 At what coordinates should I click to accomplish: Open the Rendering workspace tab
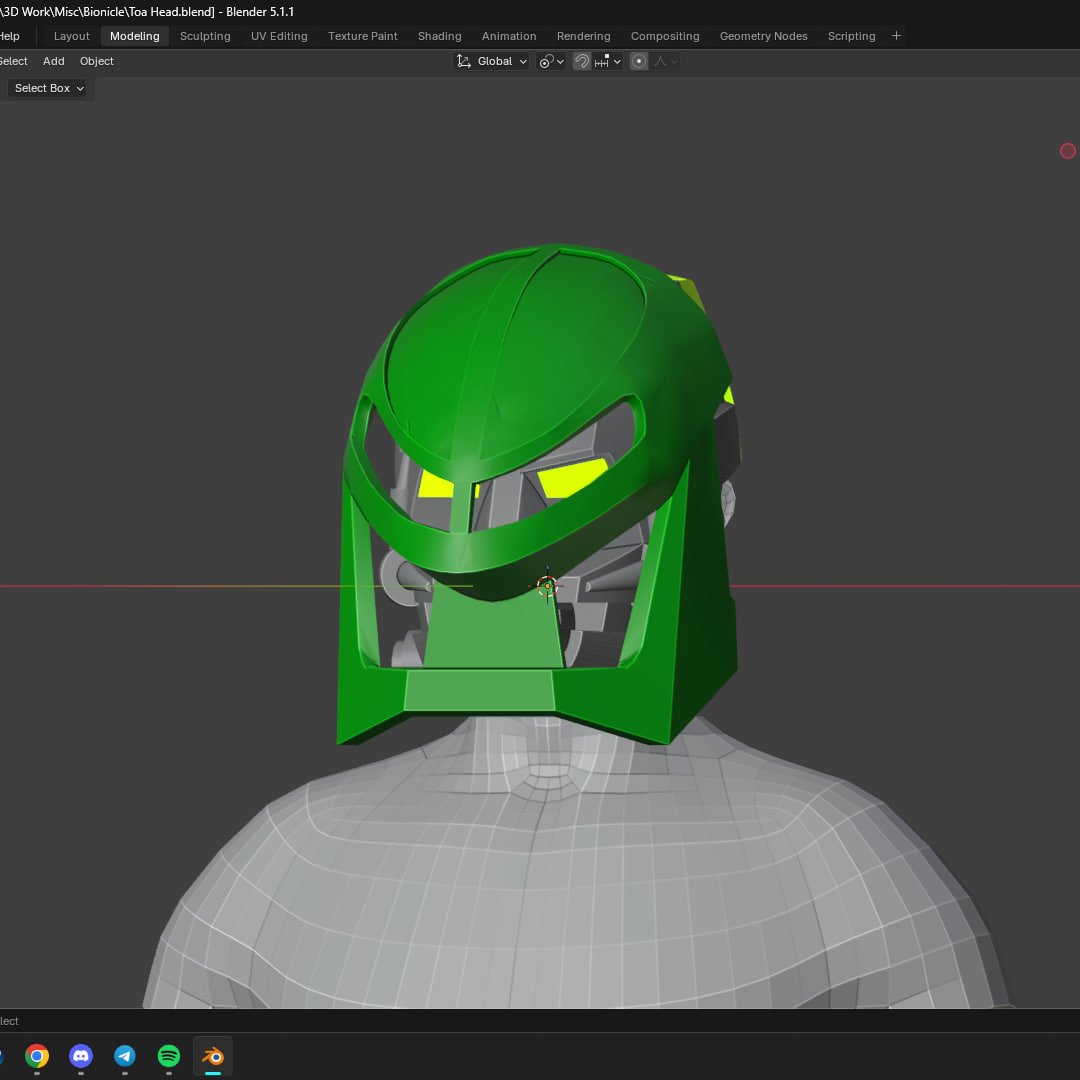point(583,36)
